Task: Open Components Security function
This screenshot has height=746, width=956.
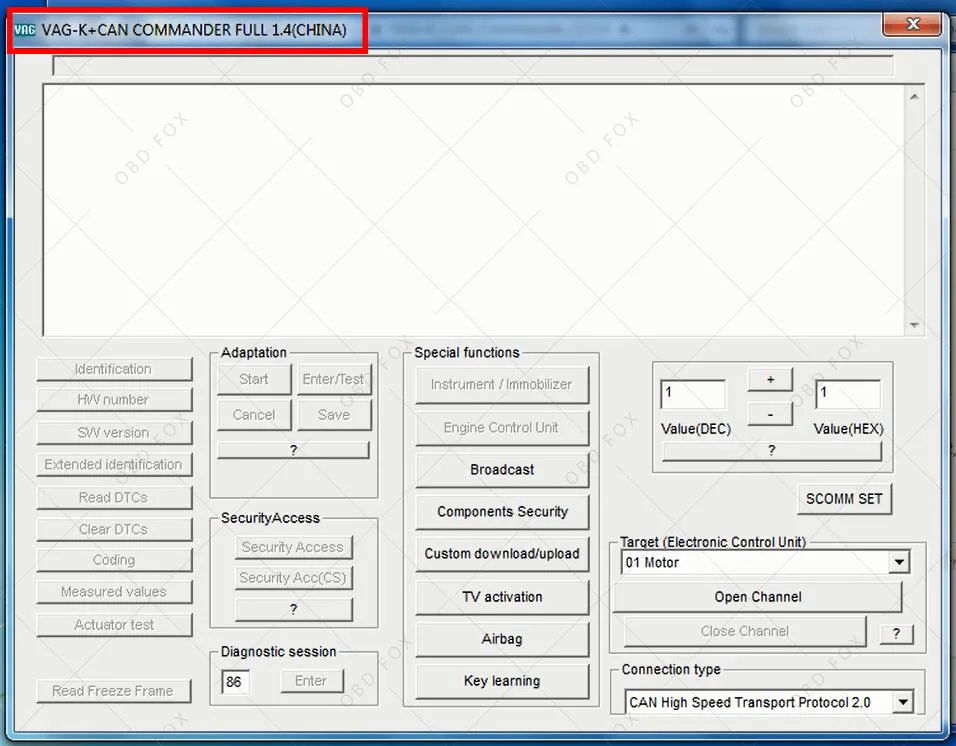Action: [502, 512]
